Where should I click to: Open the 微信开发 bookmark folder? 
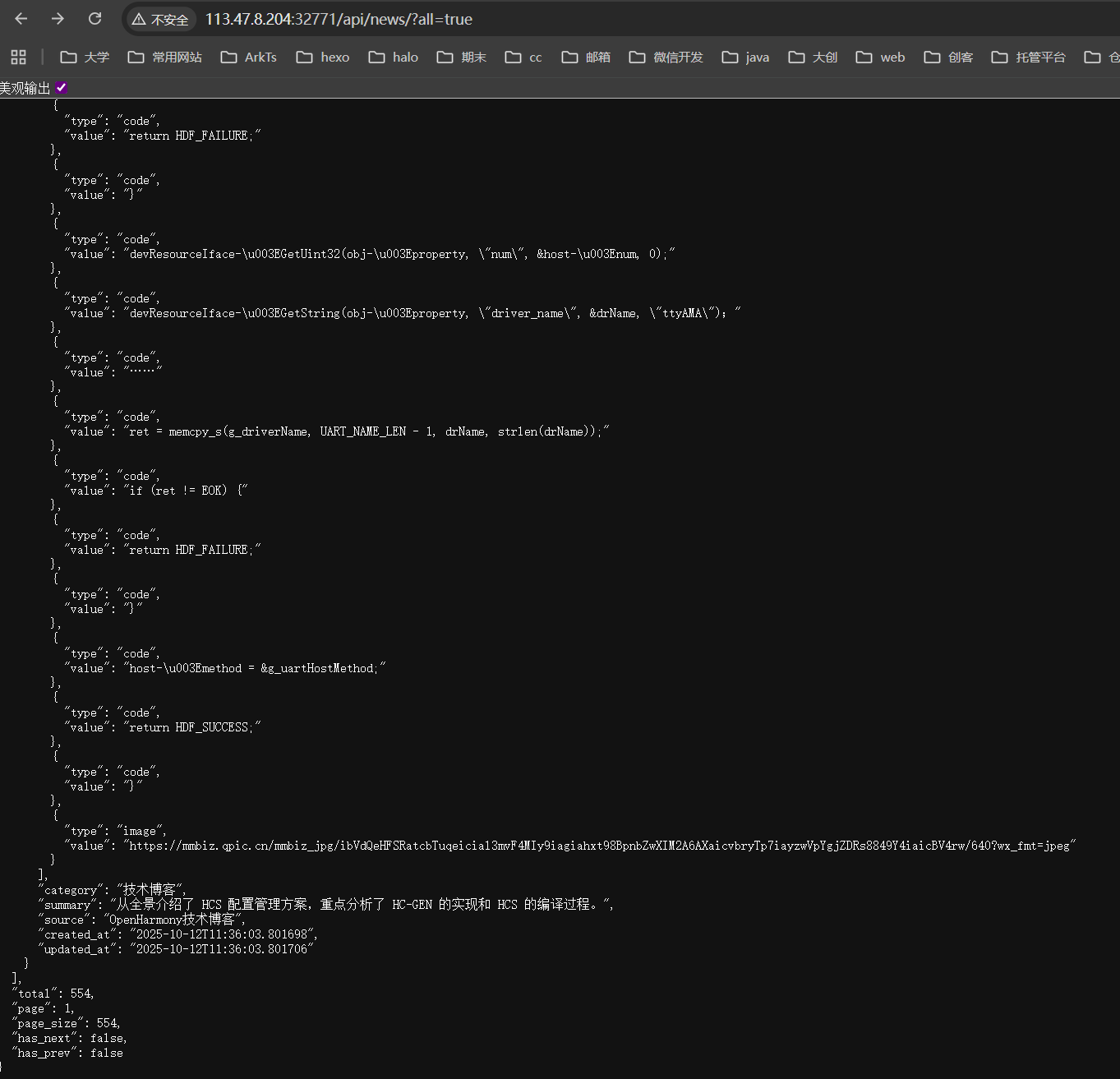point(666,57)
